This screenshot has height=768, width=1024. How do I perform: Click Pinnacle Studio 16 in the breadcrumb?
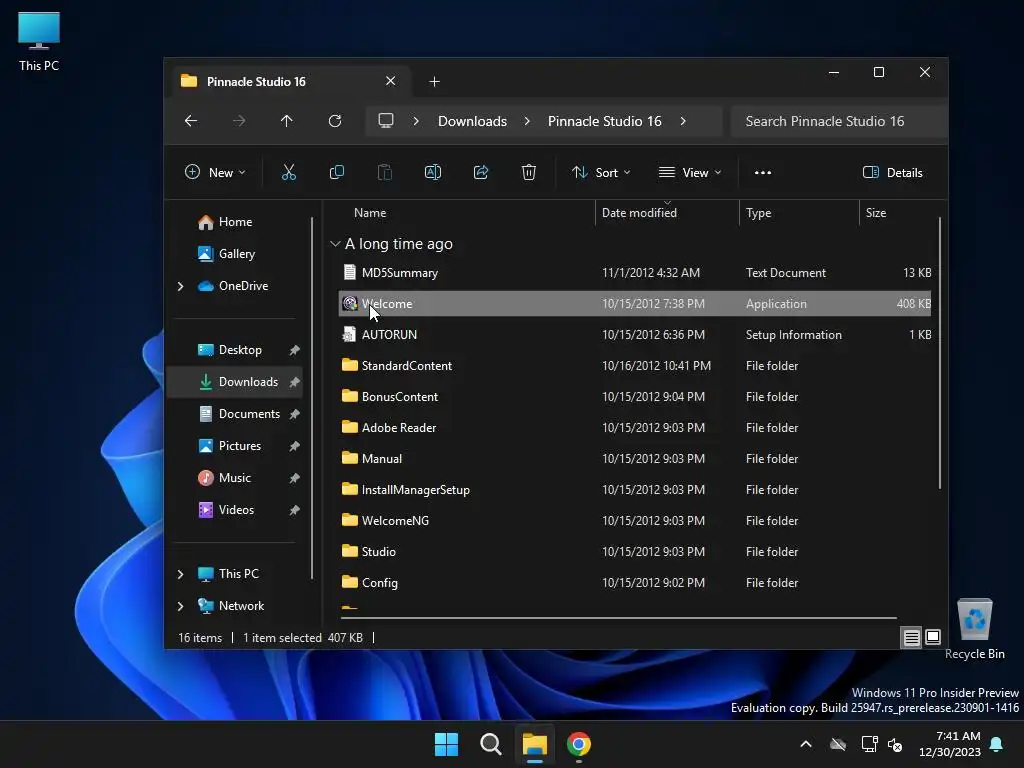(604, 121)
